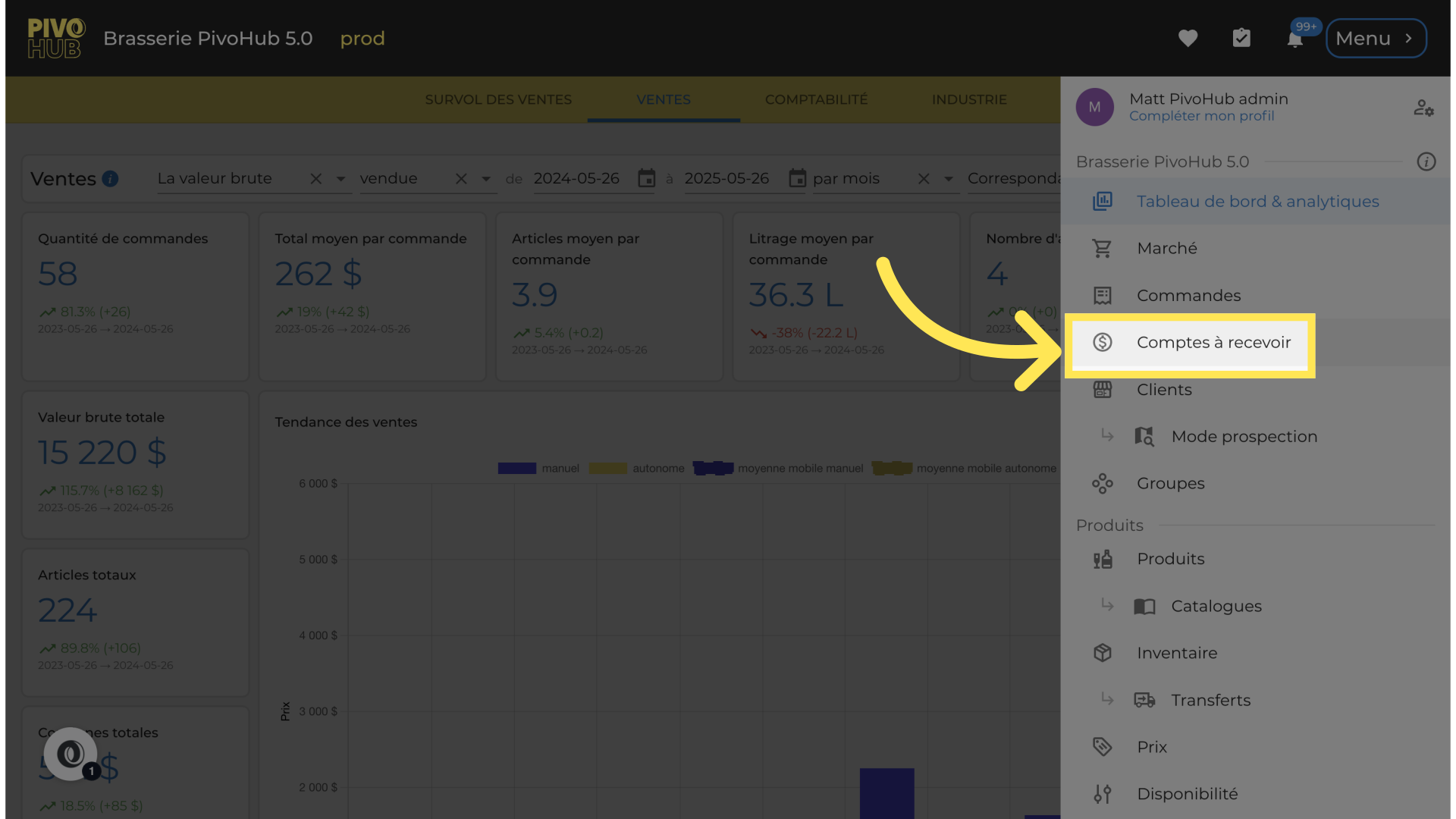Viewport: 1456px width, 819px height.
Task: Switch to the Comptabilité tab
Action: pos(816,99)
